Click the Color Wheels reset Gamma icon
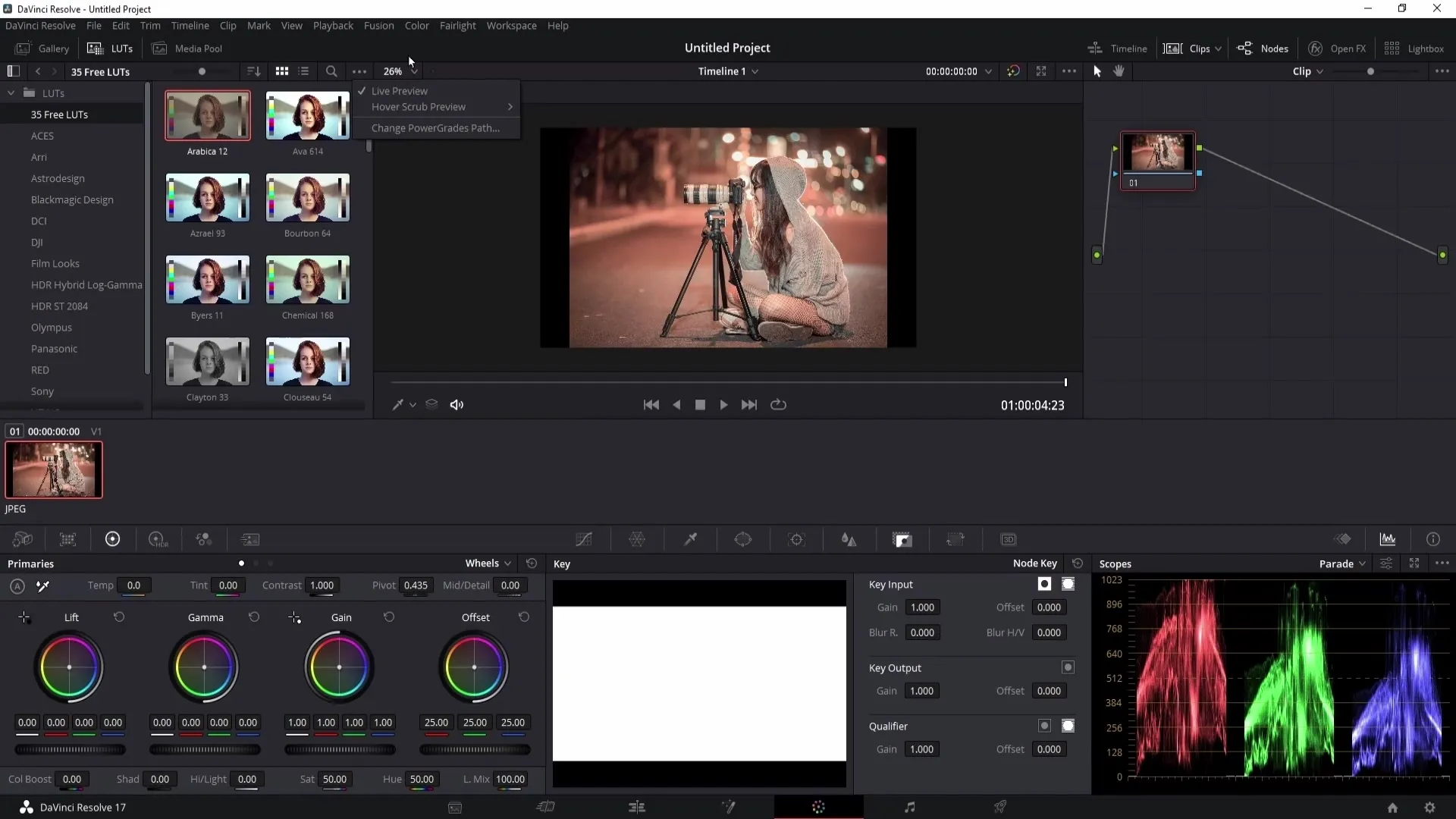 click(254, 617)
